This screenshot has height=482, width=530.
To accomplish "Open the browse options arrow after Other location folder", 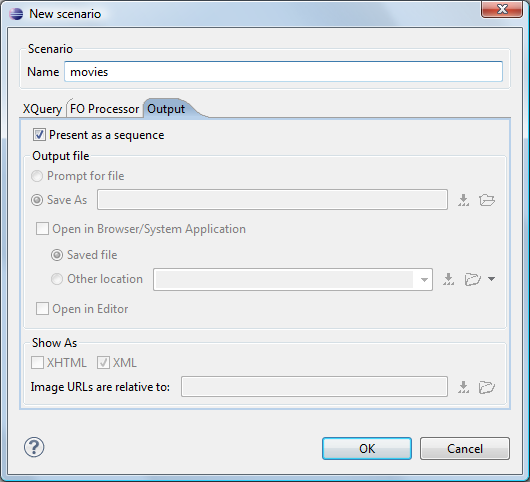I will pos(491,279).
